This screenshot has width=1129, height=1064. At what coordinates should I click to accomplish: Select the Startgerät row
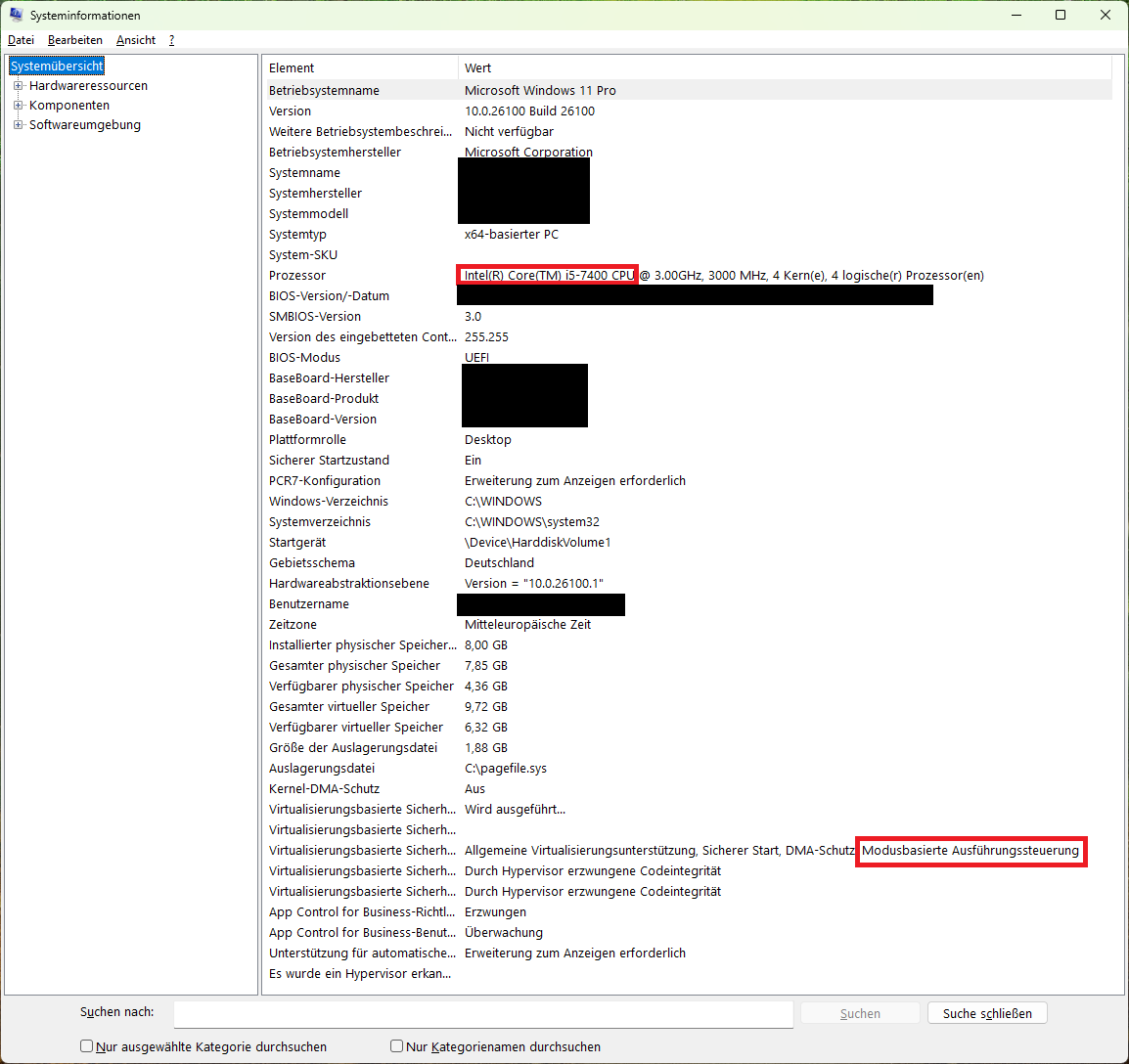point(688,542)
